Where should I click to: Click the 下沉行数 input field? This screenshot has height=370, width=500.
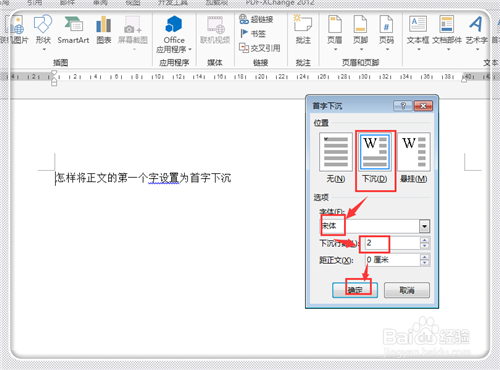coord(392,243)
